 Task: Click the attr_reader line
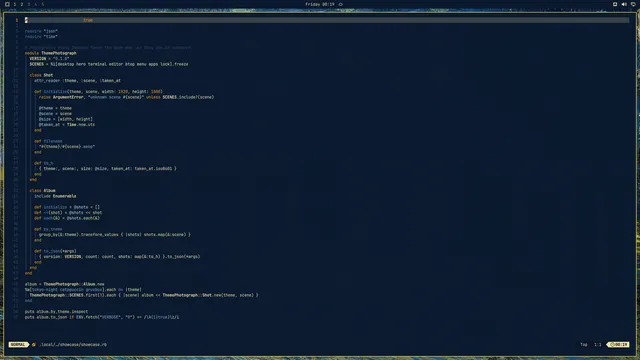coord(77,80)
